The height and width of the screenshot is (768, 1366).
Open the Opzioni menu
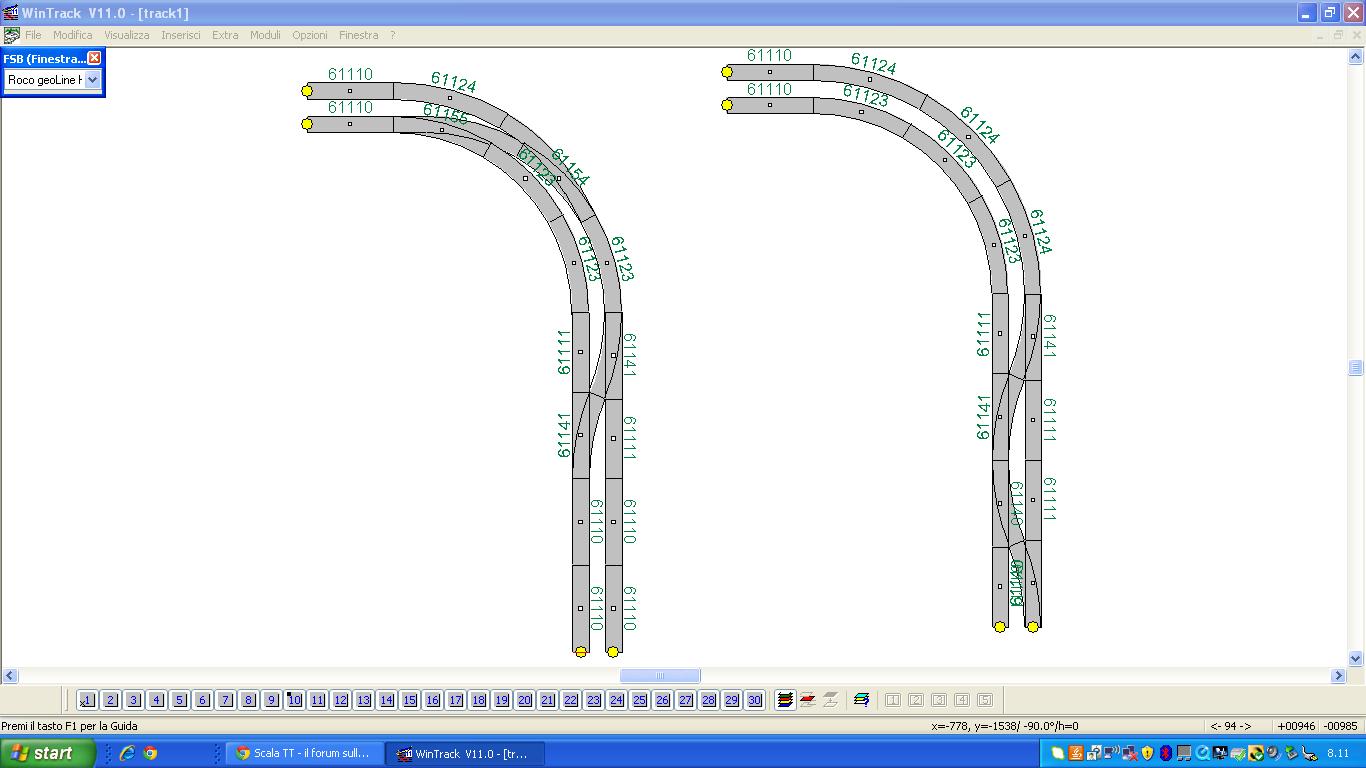point(310,35)
